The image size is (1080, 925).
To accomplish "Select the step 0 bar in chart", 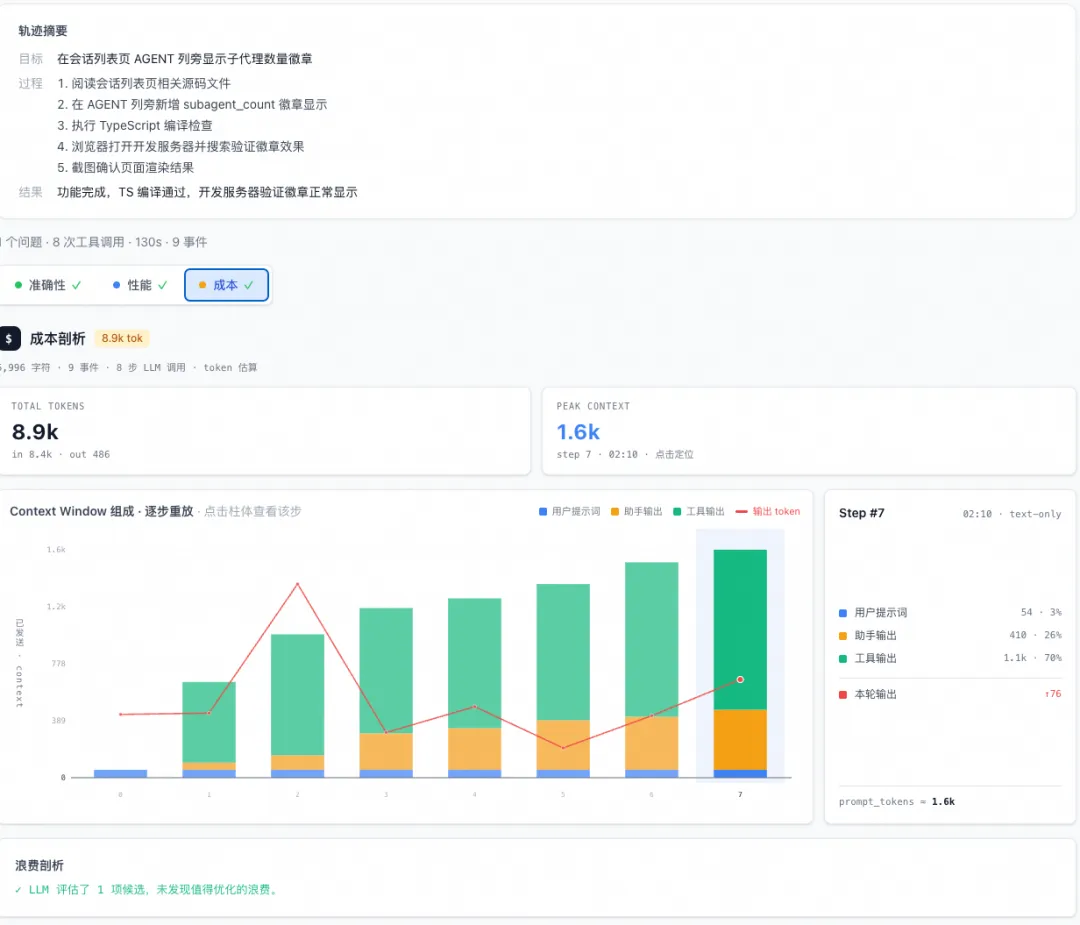I will 121,773.
